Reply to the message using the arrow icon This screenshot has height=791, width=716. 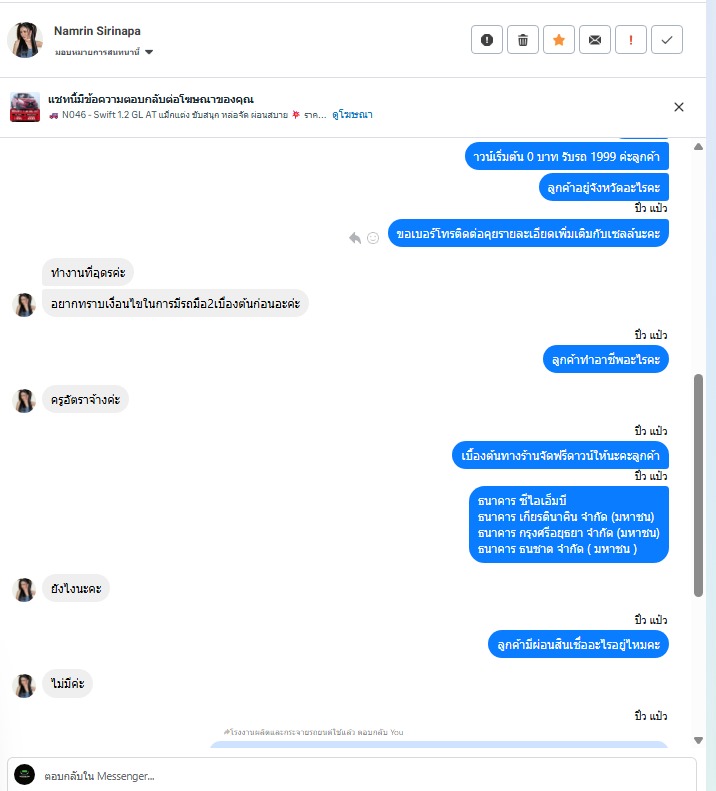[x=355, y=238]
